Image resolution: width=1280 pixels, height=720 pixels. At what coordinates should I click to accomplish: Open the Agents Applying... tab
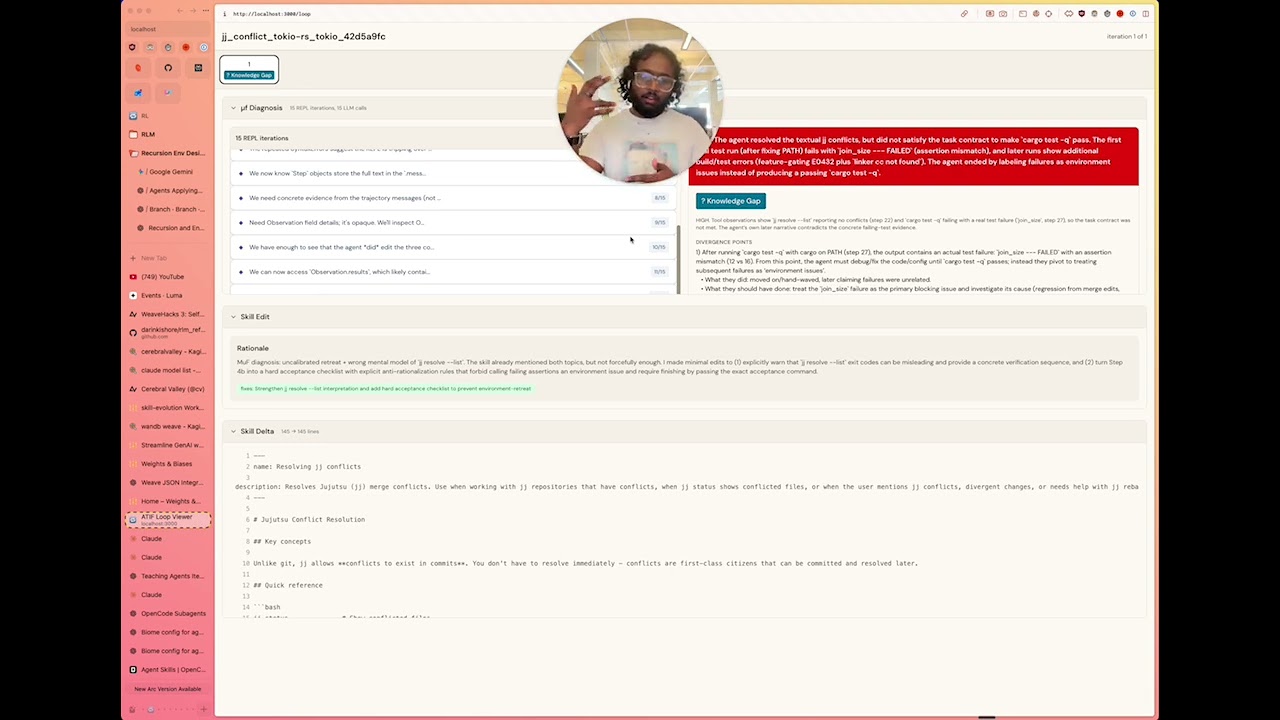(172, 190)
